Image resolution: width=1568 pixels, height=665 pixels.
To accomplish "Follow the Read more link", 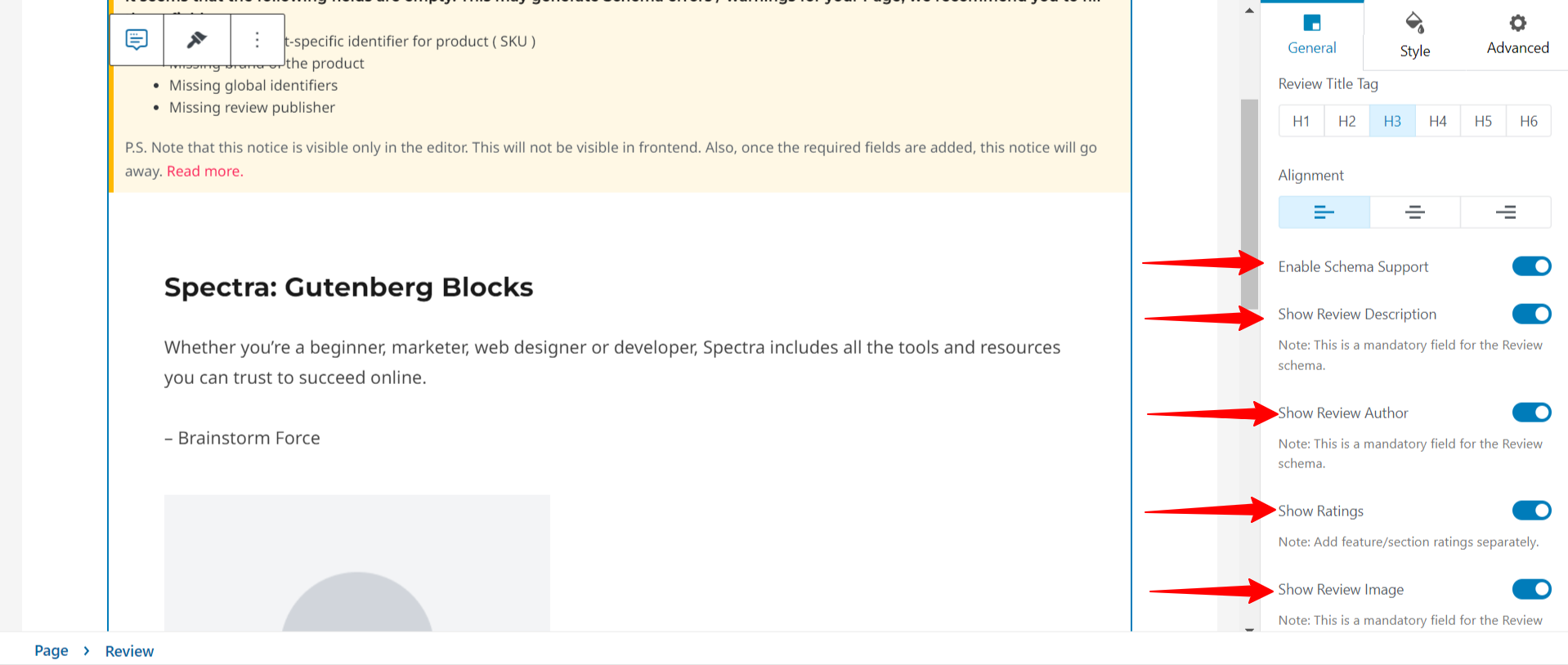I will 205,171.
